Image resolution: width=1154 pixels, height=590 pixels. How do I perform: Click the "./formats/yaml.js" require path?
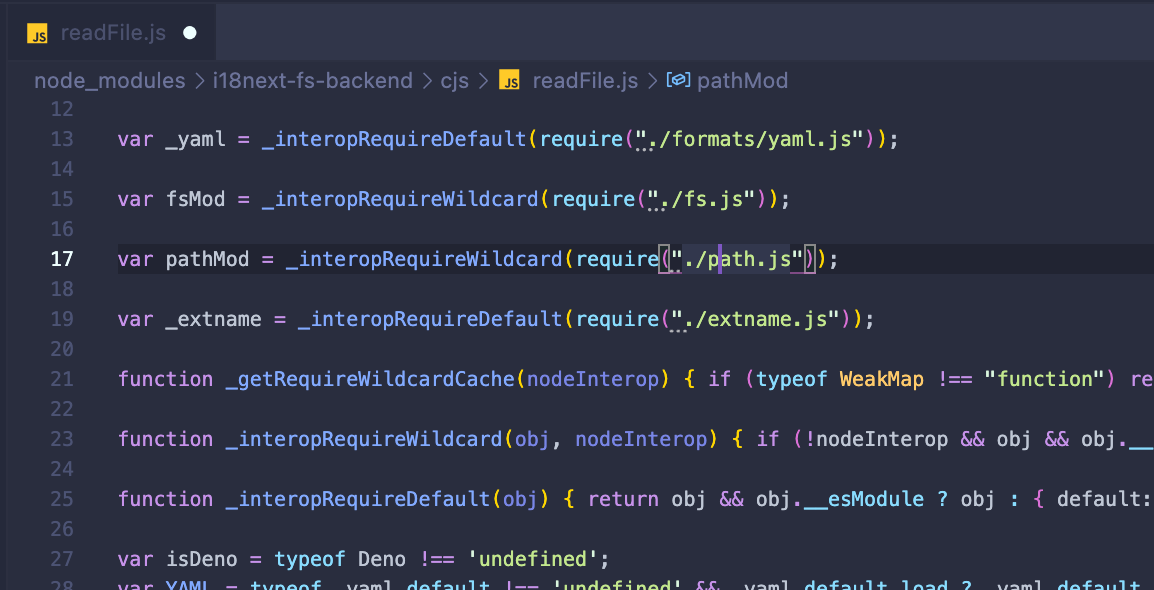point(749,139)
